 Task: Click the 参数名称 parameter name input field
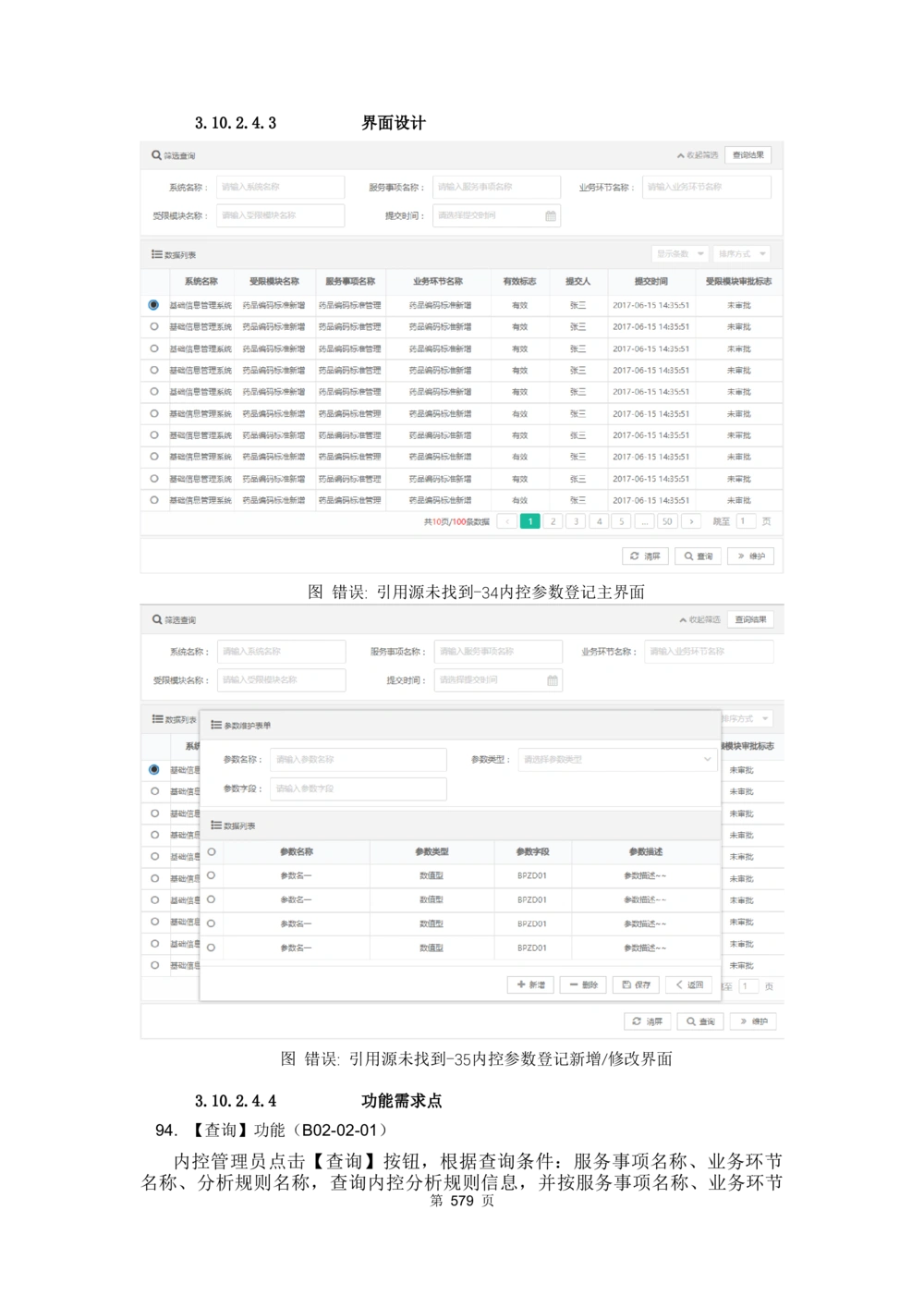(x=358, y=760)
